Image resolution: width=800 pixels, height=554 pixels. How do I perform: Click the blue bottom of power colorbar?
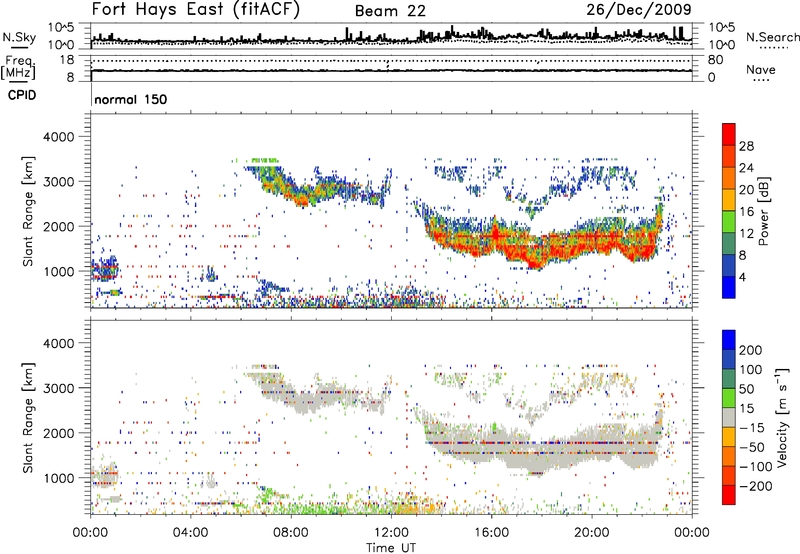tap(729, 287)
